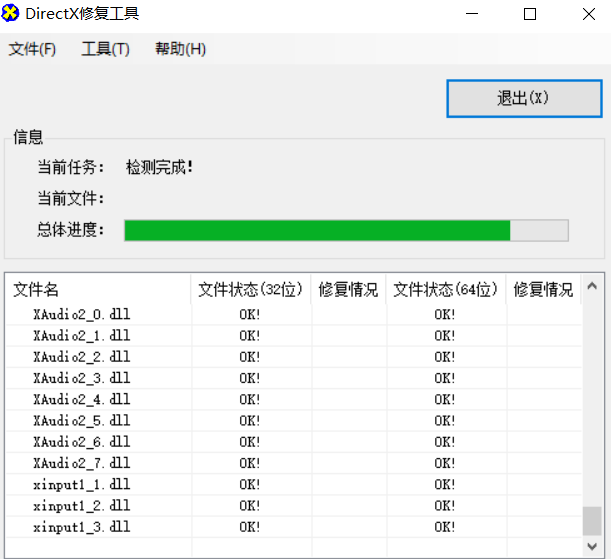
Task: Open the 工具(T) menu
Action: click(x=105, y=49)
